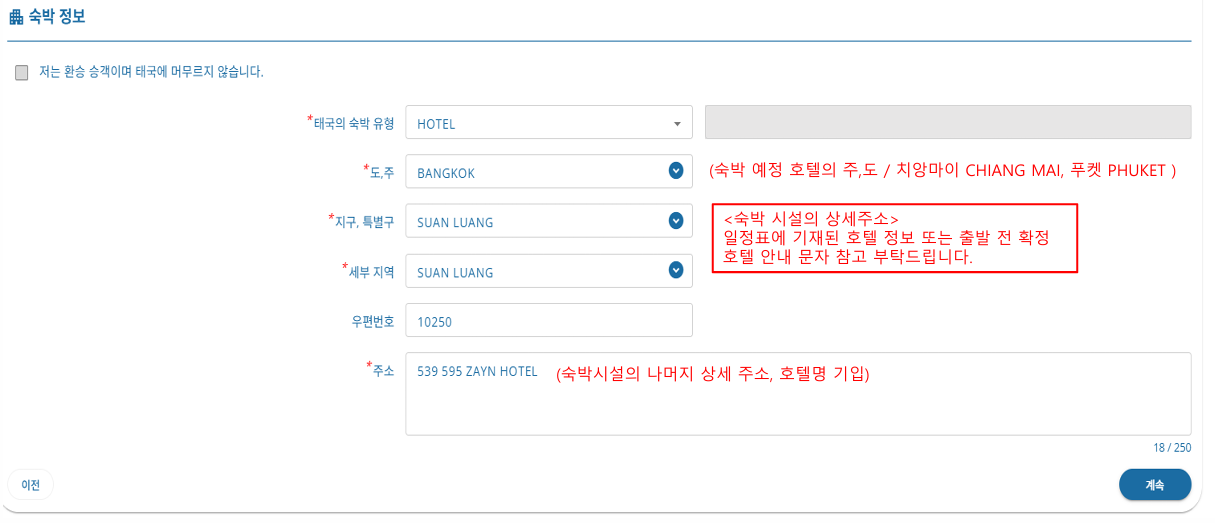Click the round chevron icon in 지구, 특별구 field
The image size is (1215, 523).
[676, 220]
